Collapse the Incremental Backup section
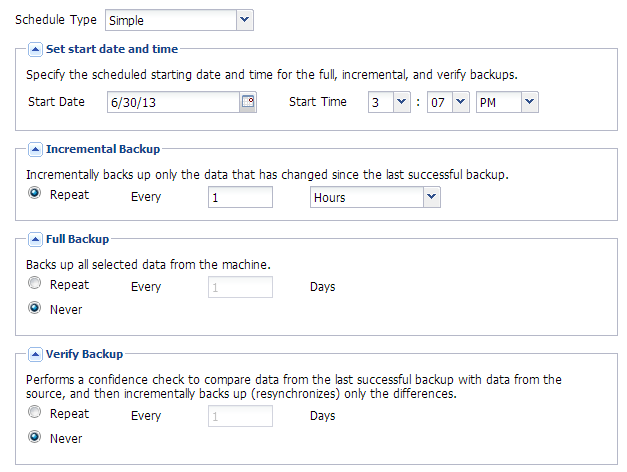This screenshot has width=627, height=472. [35, 149]
